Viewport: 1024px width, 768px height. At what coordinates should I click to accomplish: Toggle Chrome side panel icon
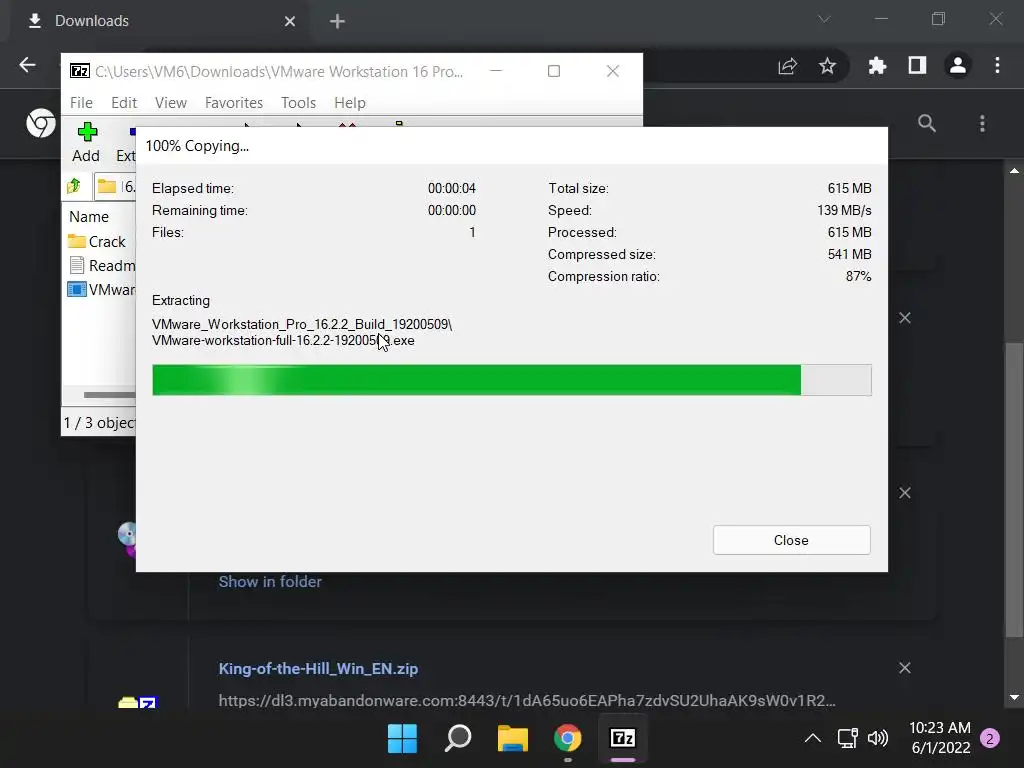click(918, 65)
